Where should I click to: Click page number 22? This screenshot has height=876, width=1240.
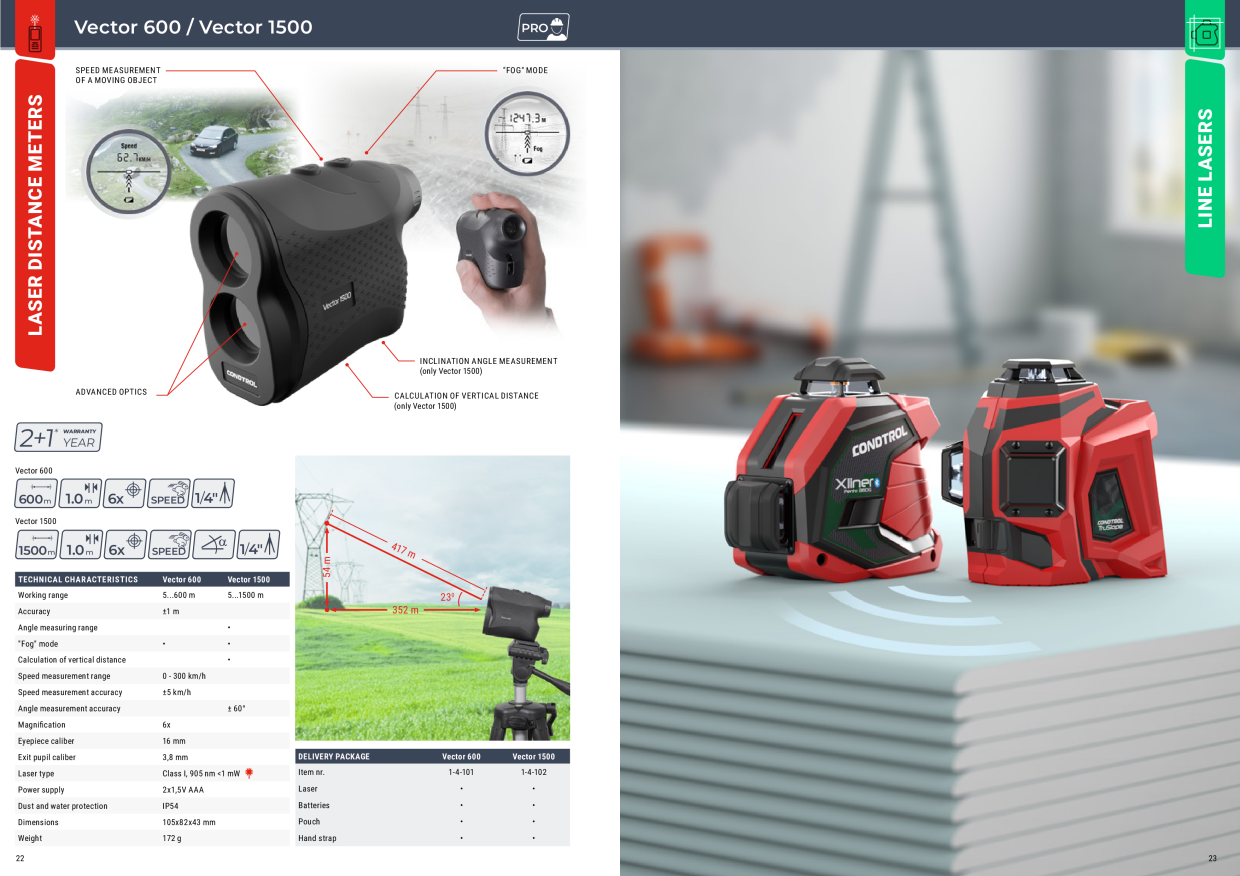[x=20, y=859]
